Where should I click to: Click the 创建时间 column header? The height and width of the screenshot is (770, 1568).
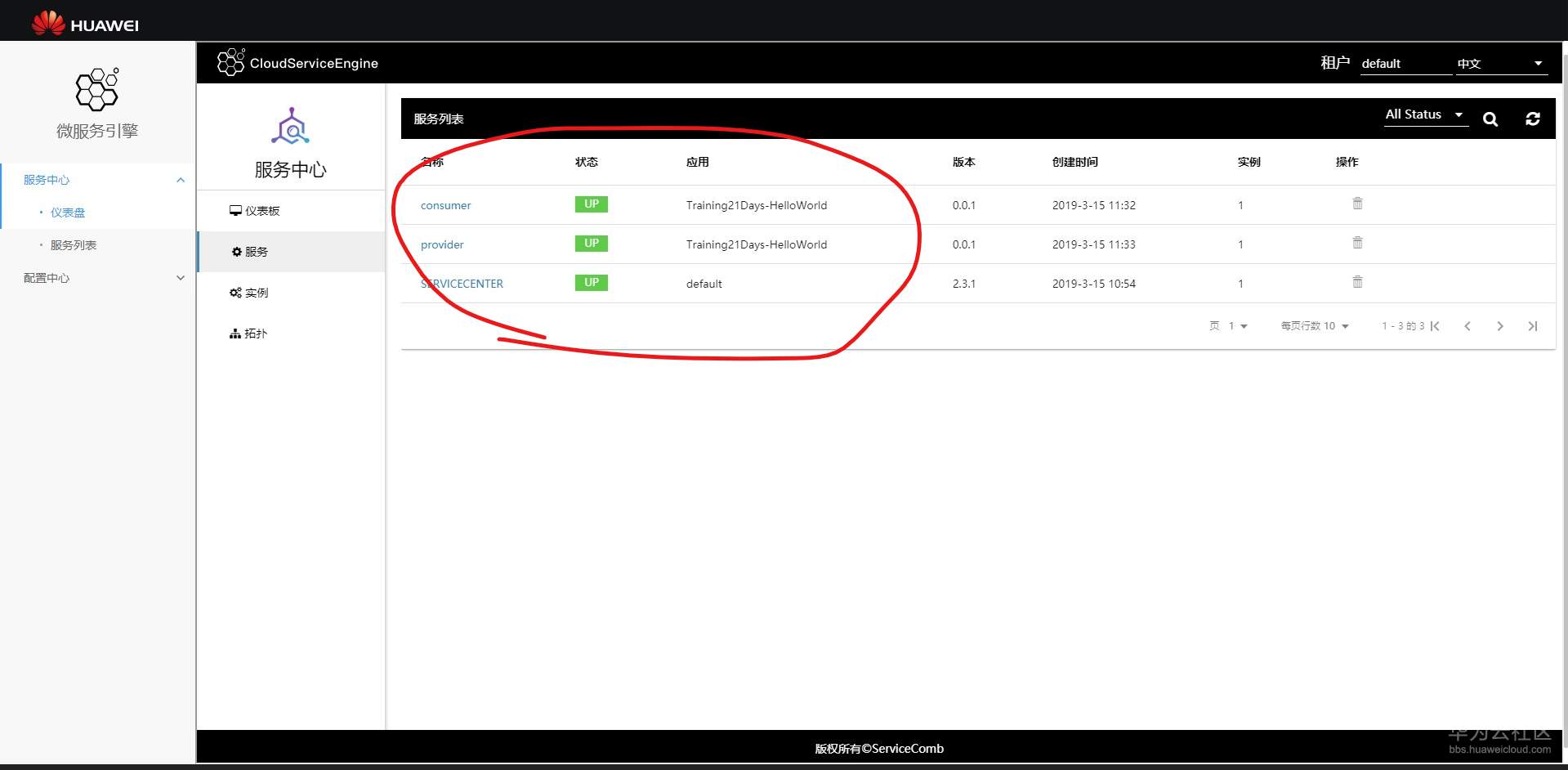1075,162
